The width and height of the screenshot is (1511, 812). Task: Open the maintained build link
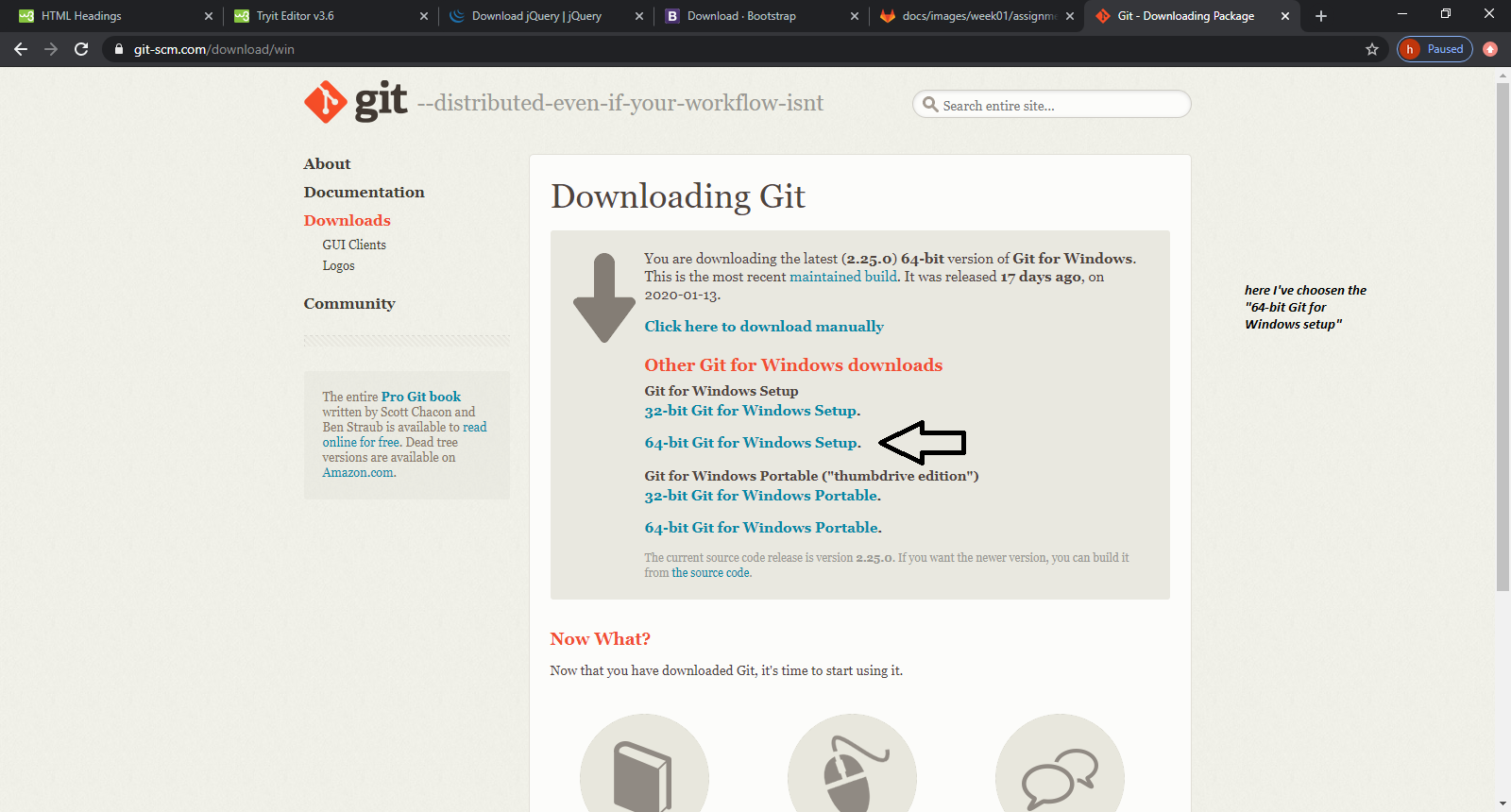(x=843, y=277)
